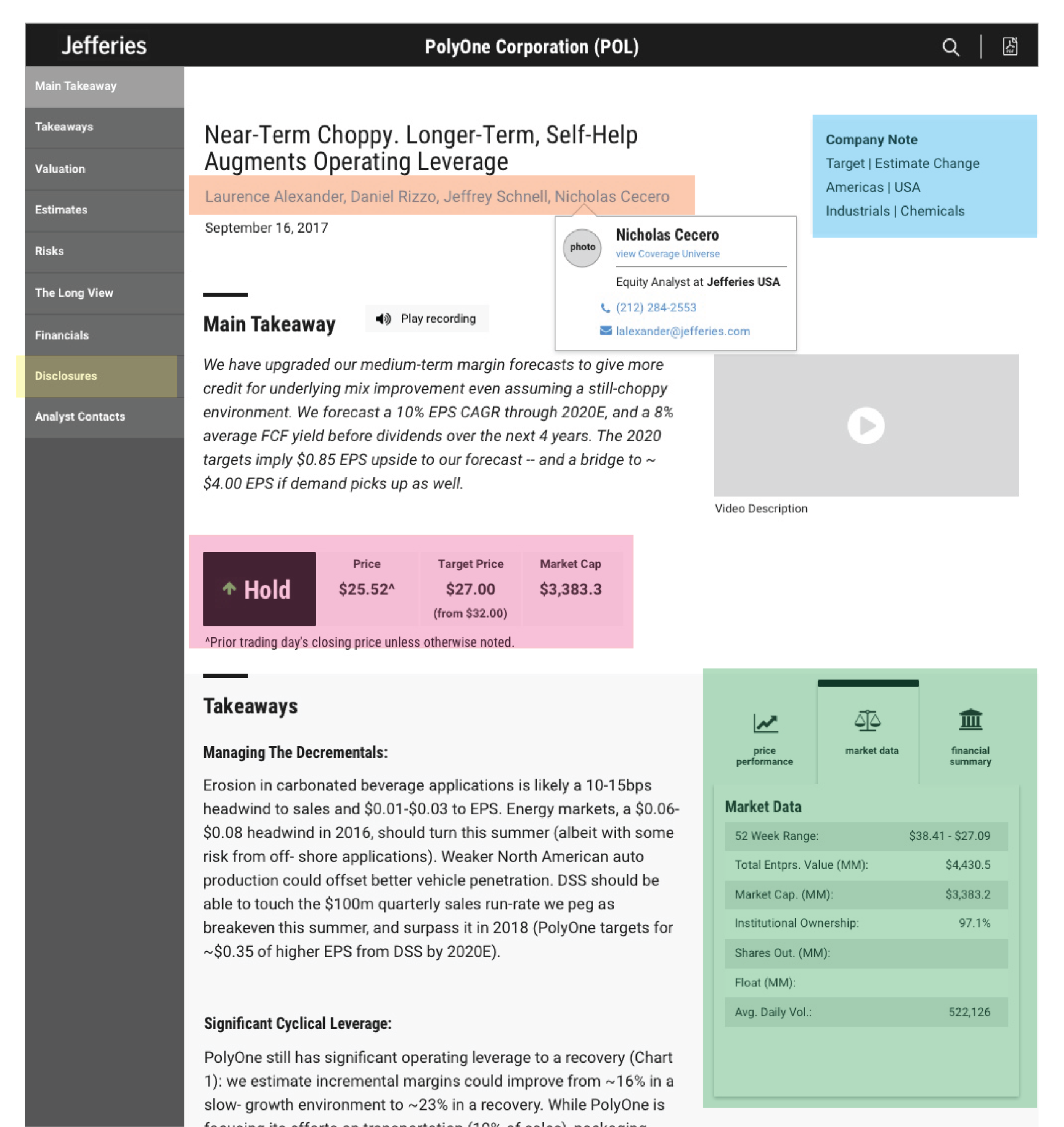Go to Main Takeaway in sidebar
Viewport: 1064px width, 1127px height.
pos(104,87)
